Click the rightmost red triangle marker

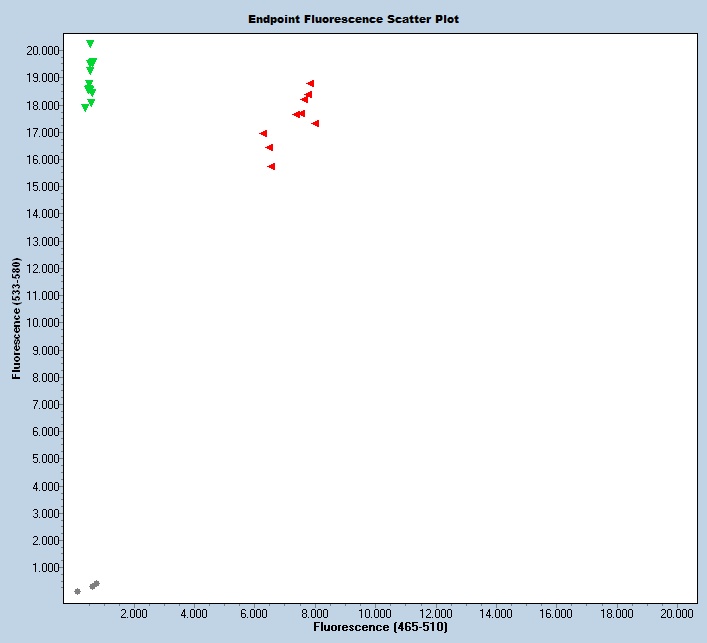pyautogui.click(x=315, y=124)
